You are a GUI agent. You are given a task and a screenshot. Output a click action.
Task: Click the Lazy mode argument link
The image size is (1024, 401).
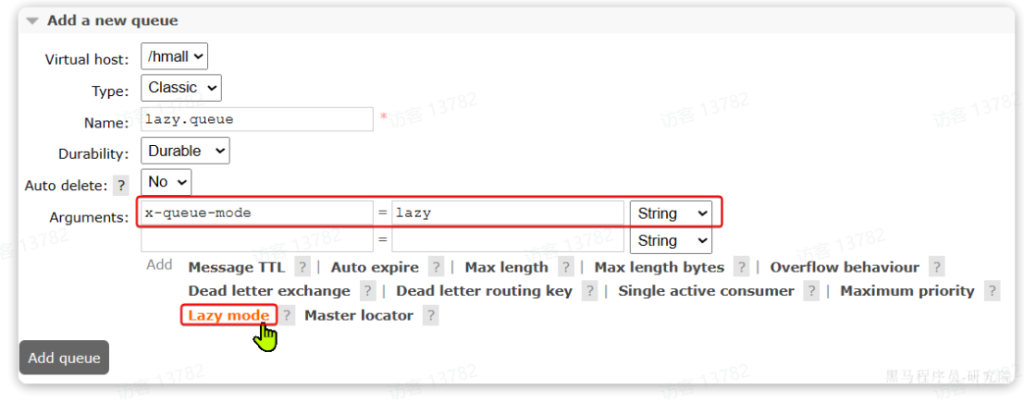point(228,315)
